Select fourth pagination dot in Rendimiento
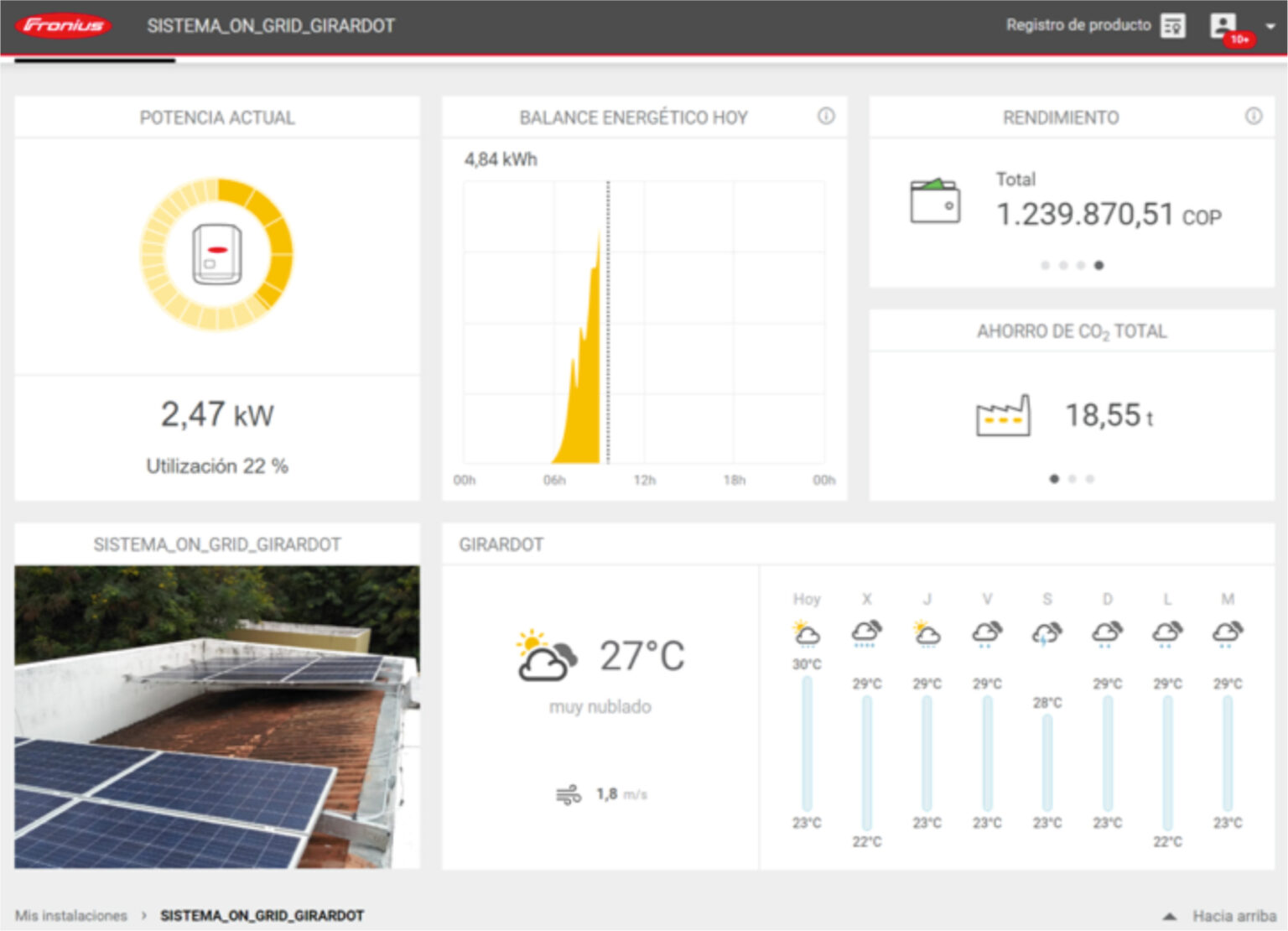1288x931 pixels. pos(1098,265)
